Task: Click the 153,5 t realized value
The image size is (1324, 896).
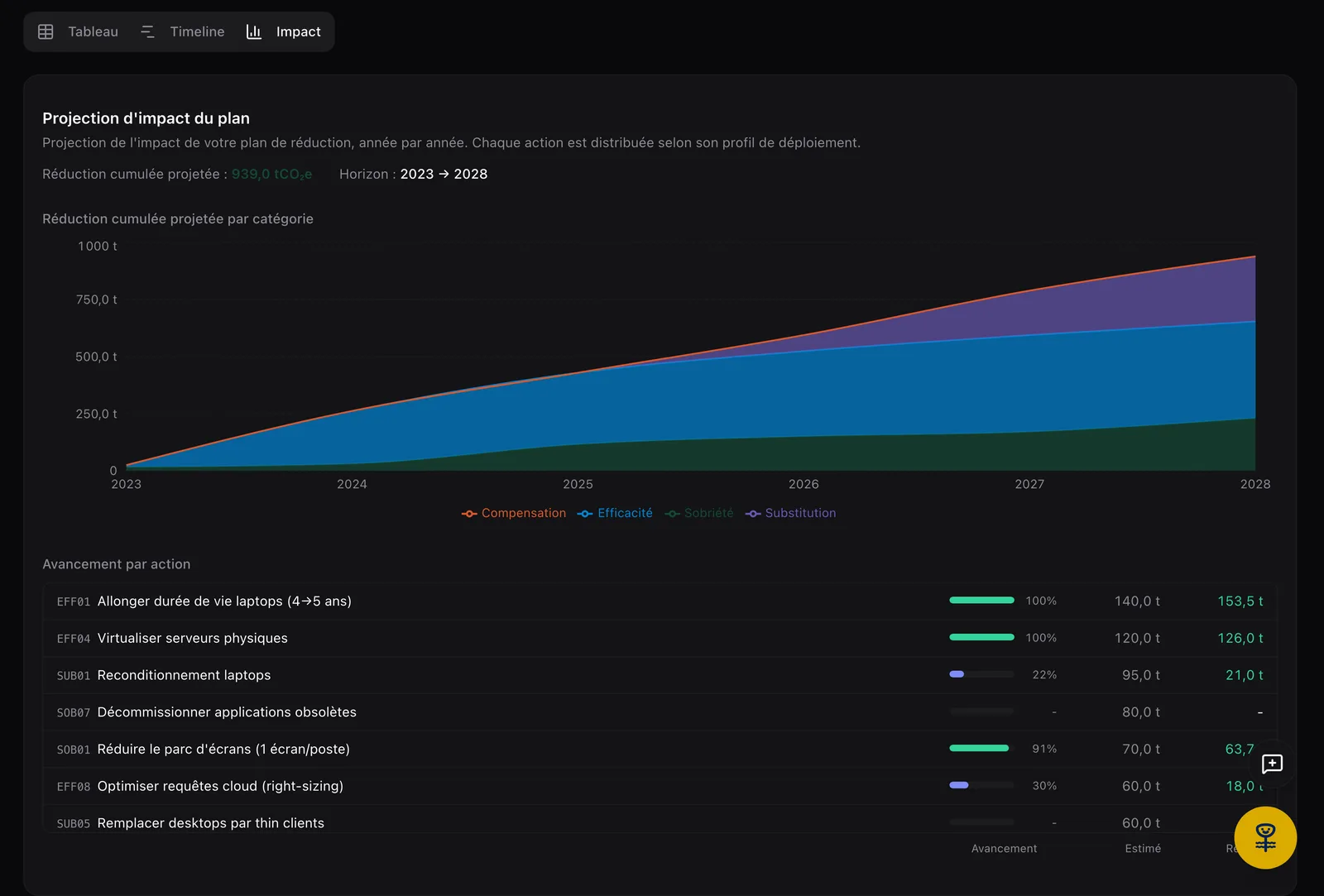Action: pos(1240,601)
